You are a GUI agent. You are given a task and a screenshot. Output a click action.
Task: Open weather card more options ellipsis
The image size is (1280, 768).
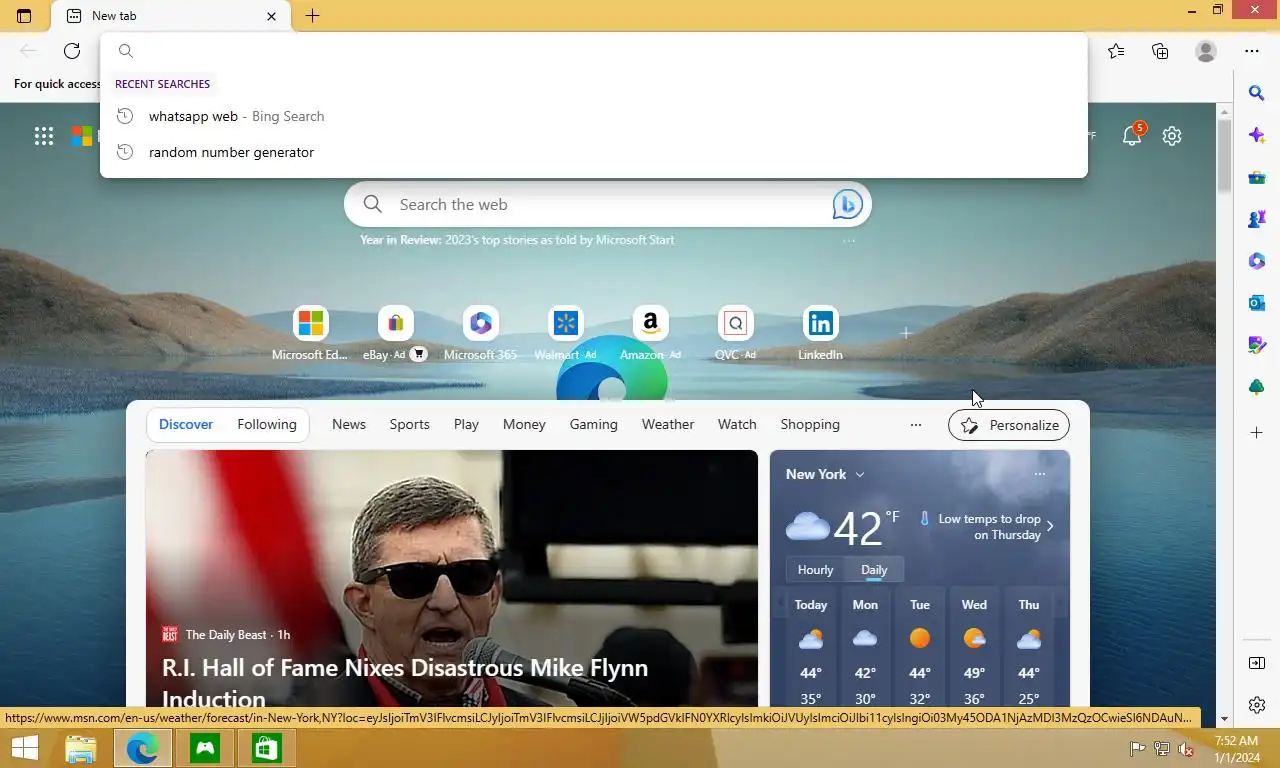coord(1040,474)
